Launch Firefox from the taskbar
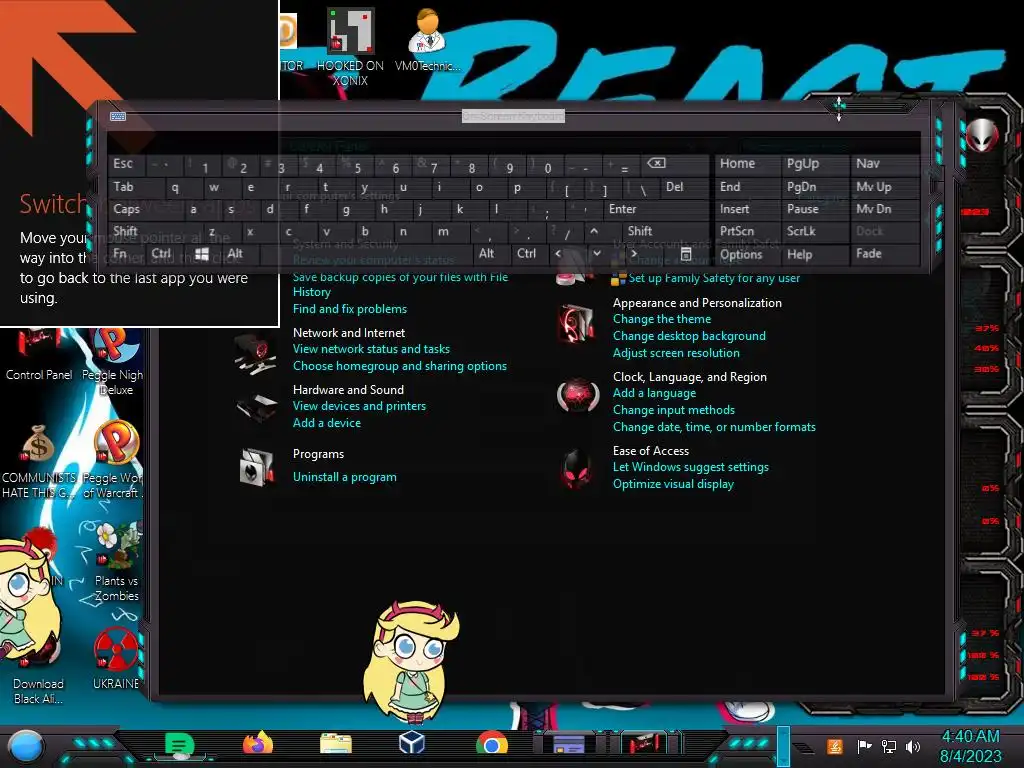 (x=257, y=743)
